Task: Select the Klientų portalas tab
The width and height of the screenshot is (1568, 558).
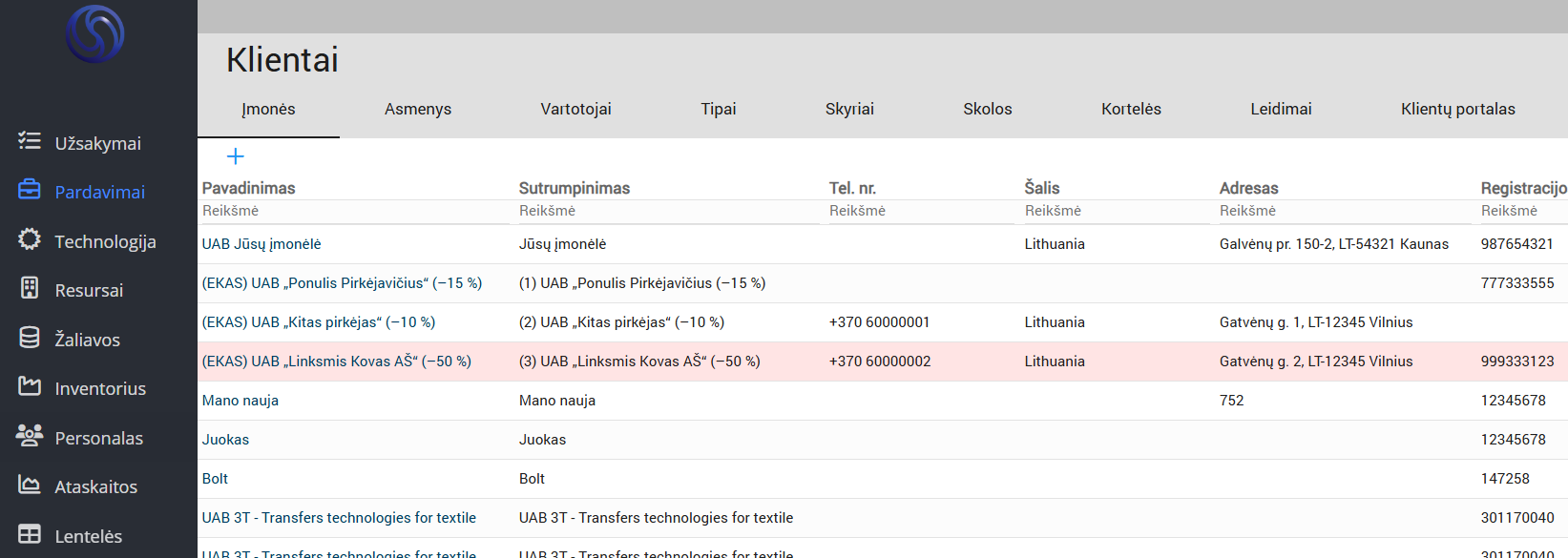Action: 1457,109
